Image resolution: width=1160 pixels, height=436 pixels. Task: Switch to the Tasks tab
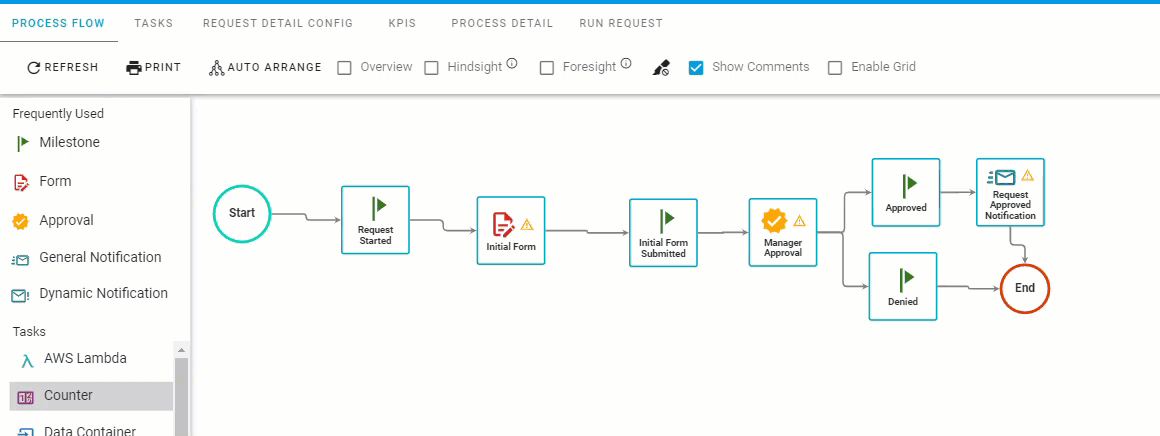(x=153, y=23)
